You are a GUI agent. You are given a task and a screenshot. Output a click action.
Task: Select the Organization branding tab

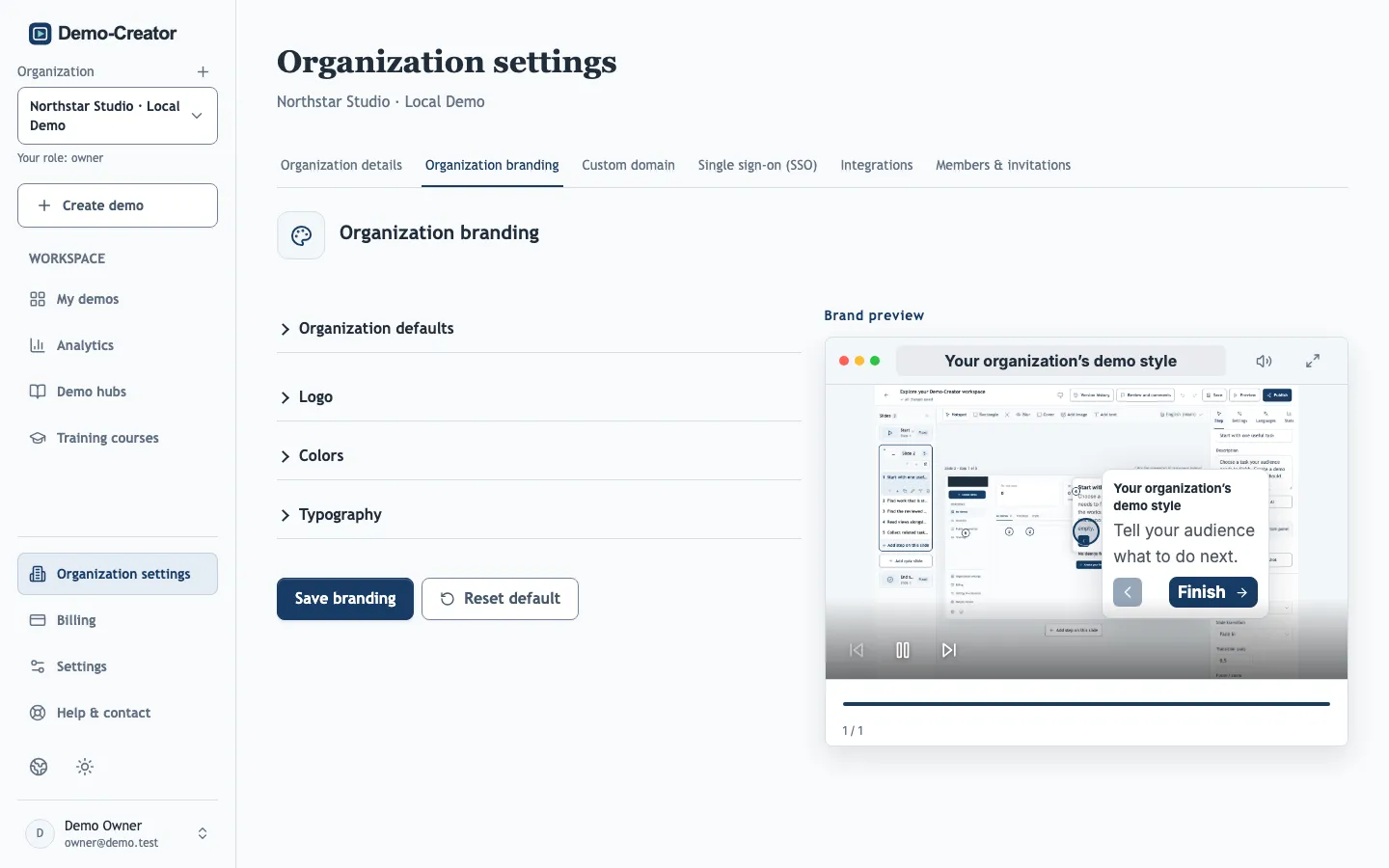tap(492, 165)
